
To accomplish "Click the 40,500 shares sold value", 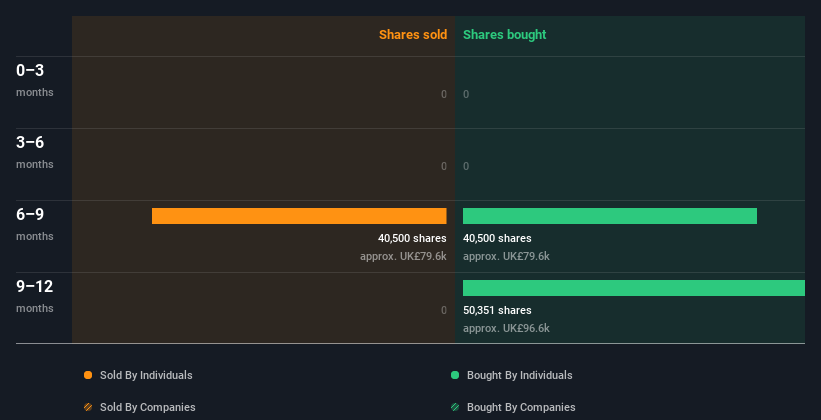I will [412, 238].
